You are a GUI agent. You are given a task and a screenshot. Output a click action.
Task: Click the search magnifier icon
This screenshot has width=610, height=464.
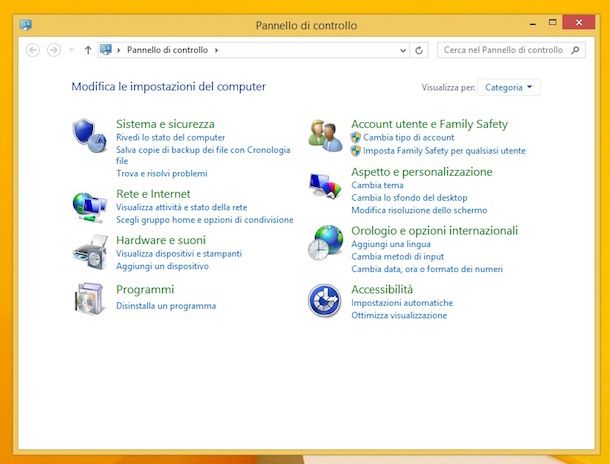(575, 50)
